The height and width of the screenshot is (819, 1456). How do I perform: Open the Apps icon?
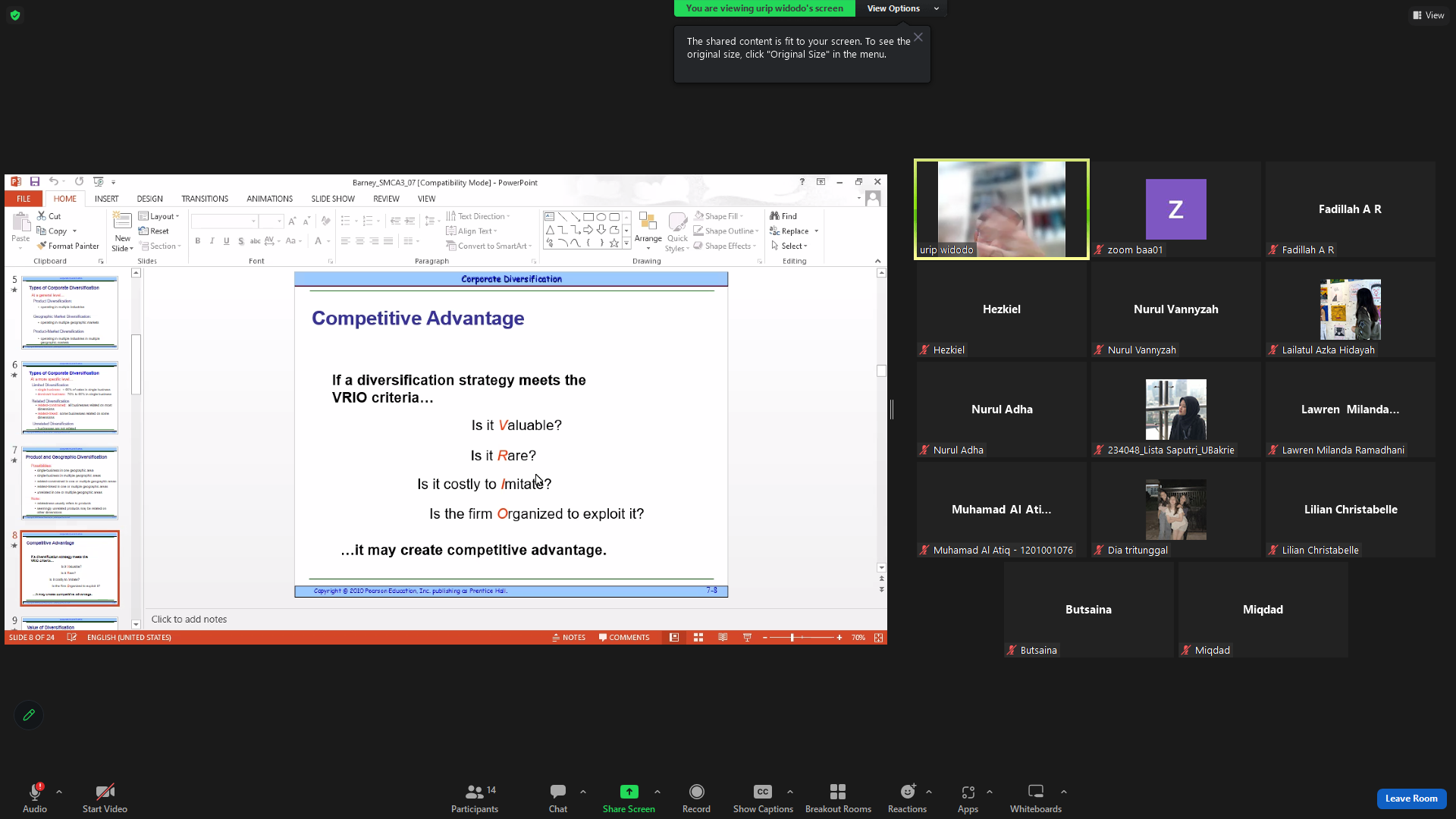[968, 792]
